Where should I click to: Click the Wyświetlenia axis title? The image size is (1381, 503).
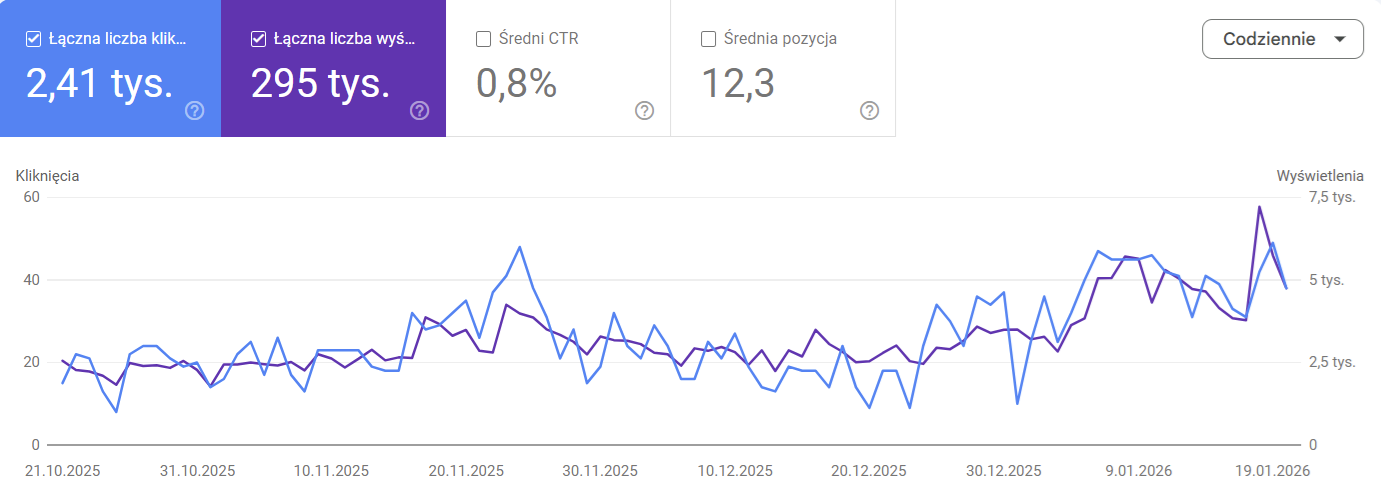tap(1320, 176)
